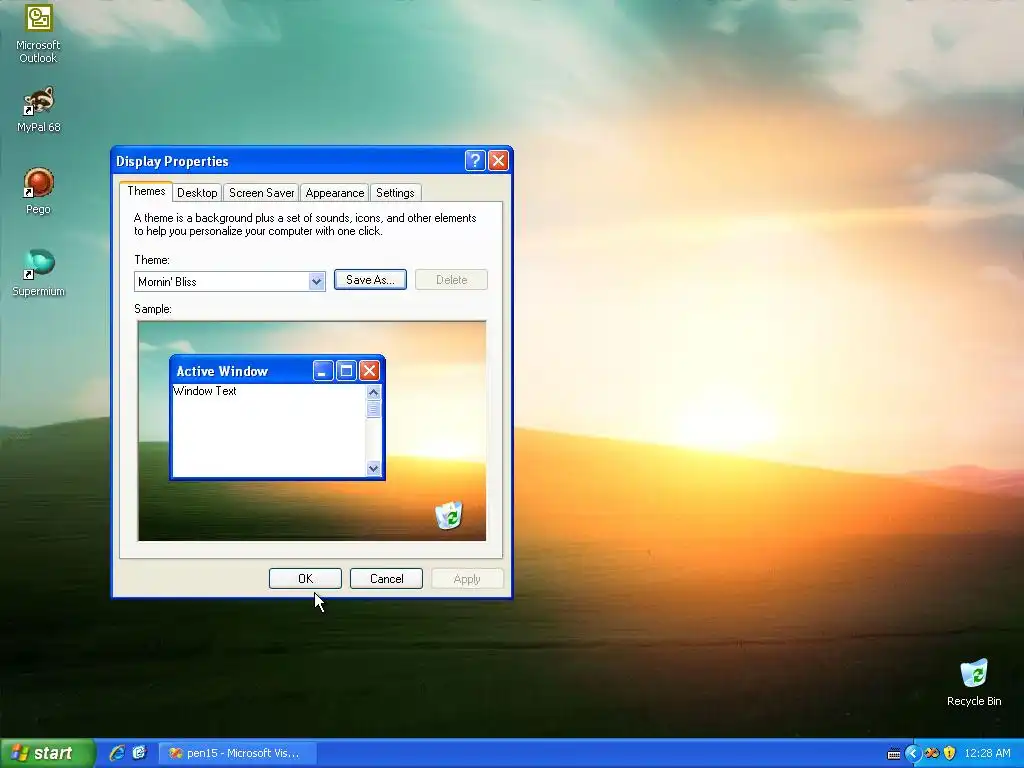The image size is (1024, 768).
Task: Switch to the Settings tab
Action: click(395, 193)
